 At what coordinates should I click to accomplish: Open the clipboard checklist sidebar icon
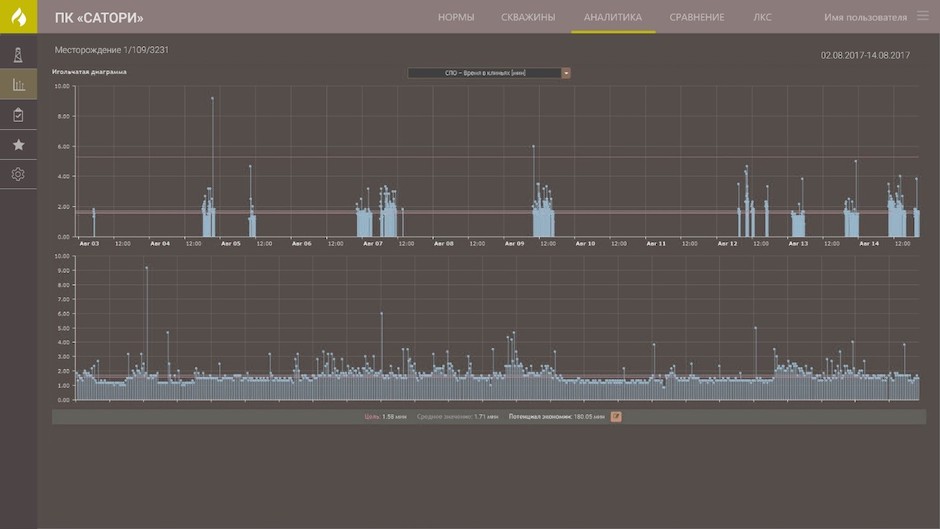pos(18,115)
